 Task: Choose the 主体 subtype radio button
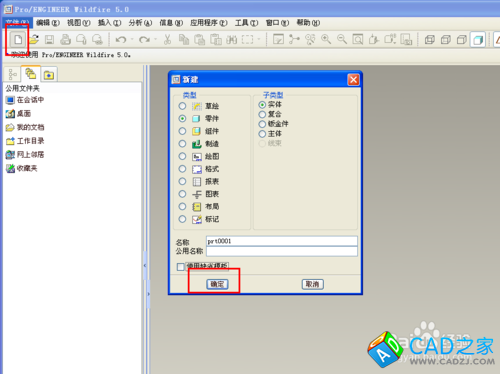262,134
